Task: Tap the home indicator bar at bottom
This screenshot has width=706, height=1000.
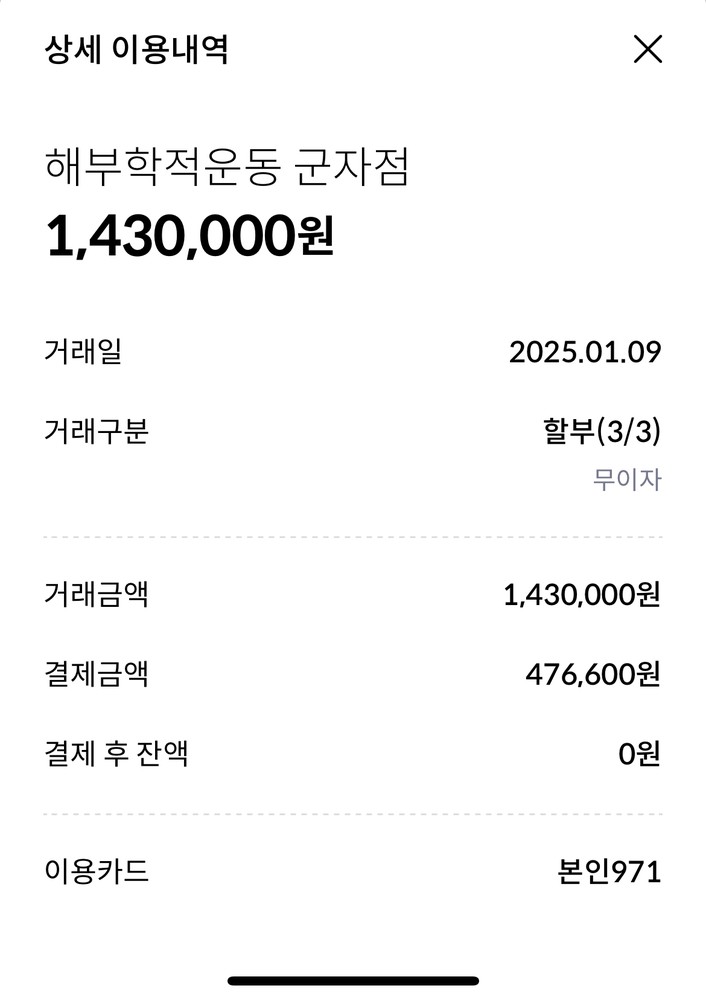Action: pyautogui.click(x=353, y=981)
